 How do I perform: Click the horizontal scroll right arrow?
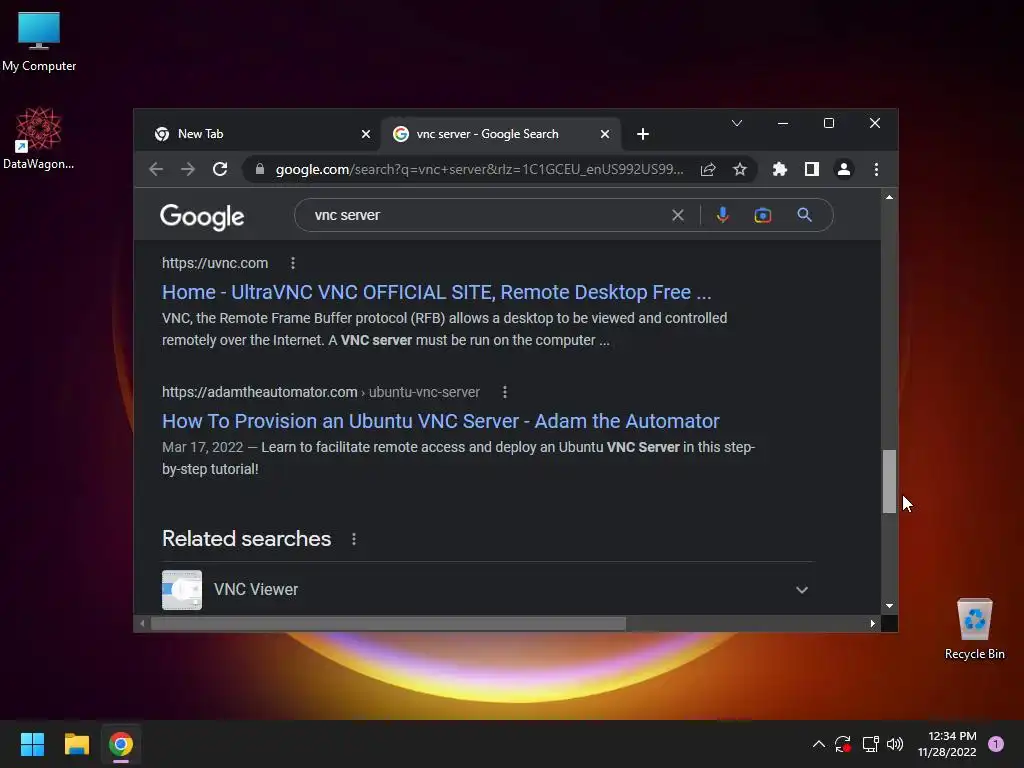(872, 624)
